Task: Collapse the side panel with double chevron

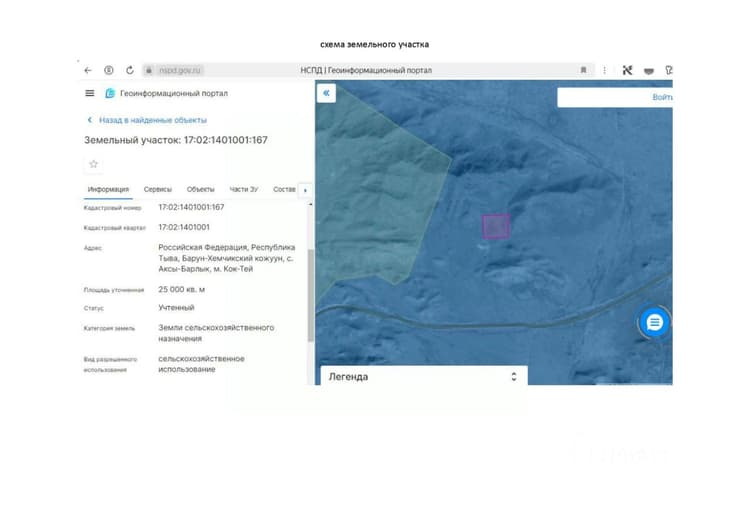Action: [326, 93]
